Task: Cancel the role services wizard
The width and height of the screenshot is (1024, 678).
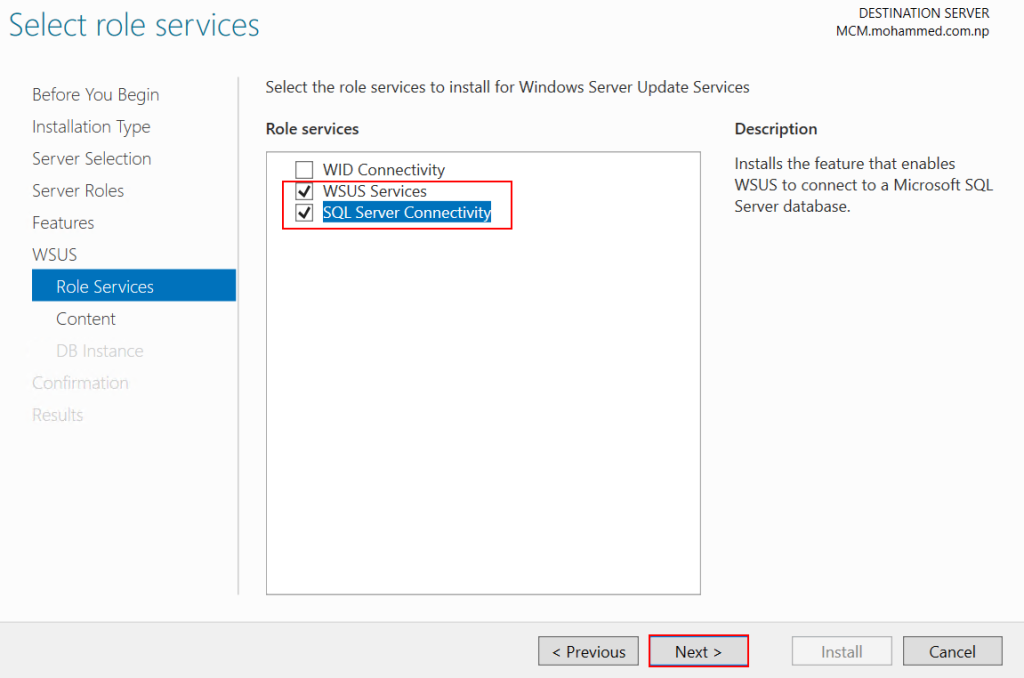Action: 952,651
